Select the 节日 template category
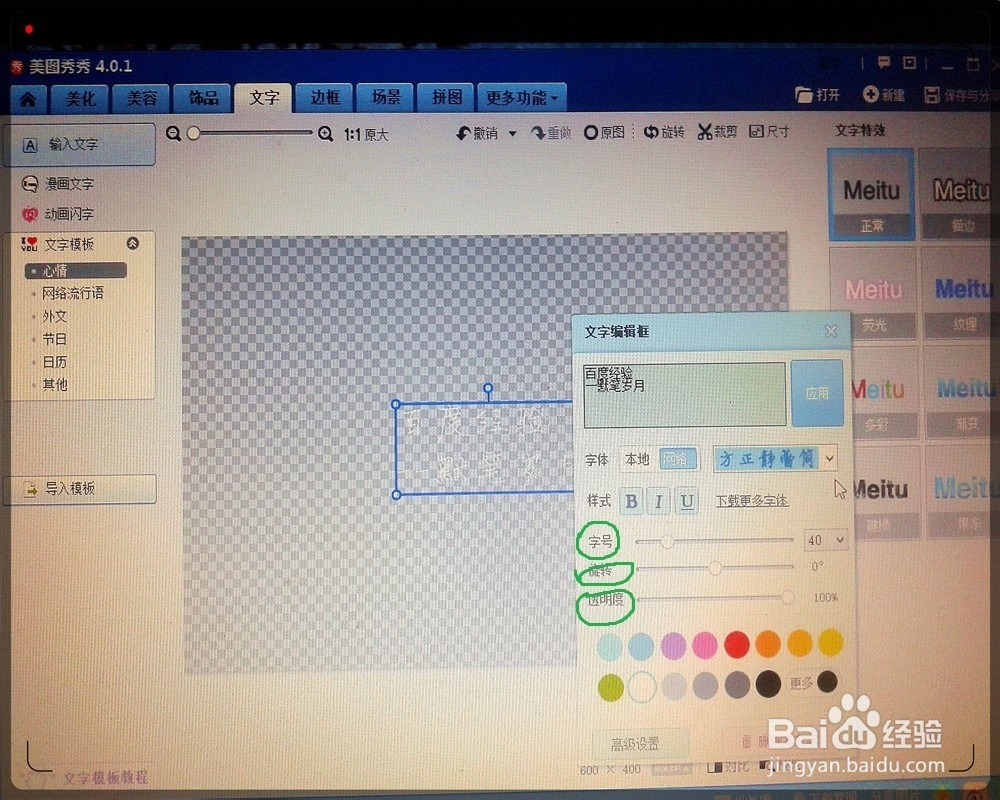This screenshot has height=800, width=1000. coord(54,339)
